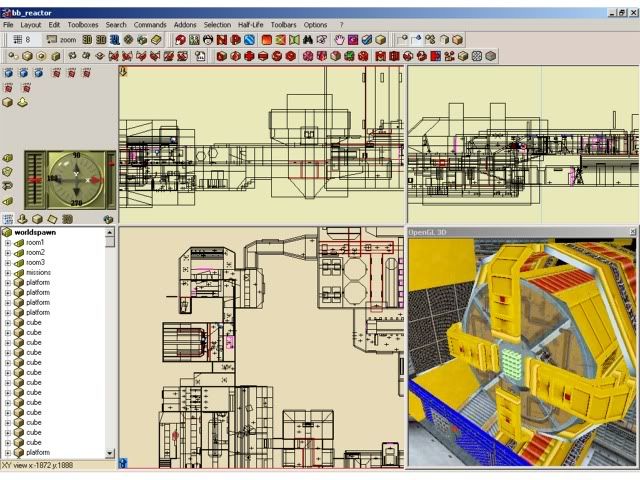Click the small spheres icon starting second toolbar
640x480 pixels.
pos(13,56)
